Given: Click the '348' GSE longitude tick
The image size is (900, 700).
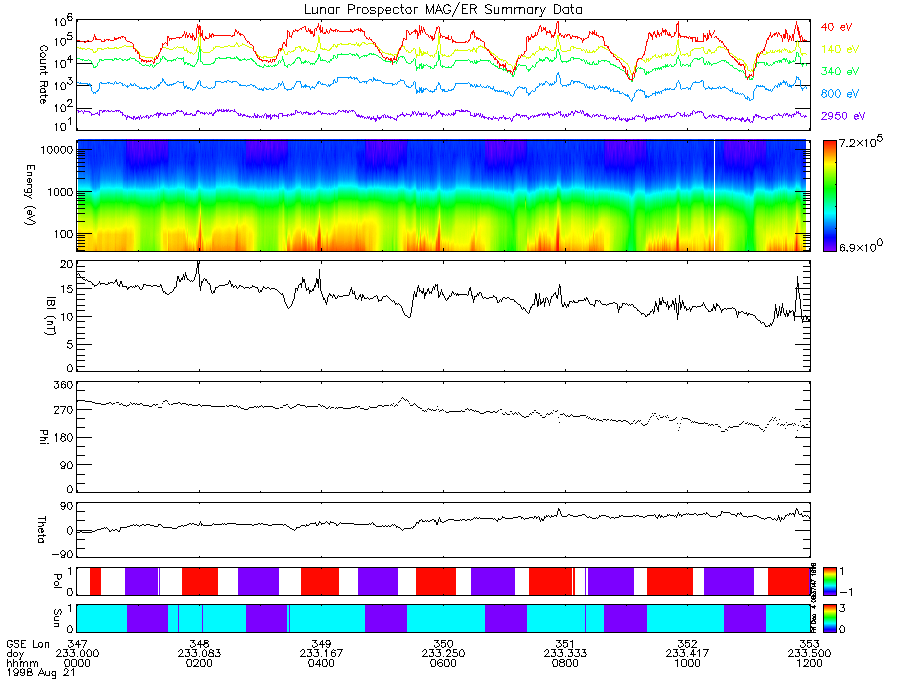Looking at the screenshot, I should pos(199,644).
